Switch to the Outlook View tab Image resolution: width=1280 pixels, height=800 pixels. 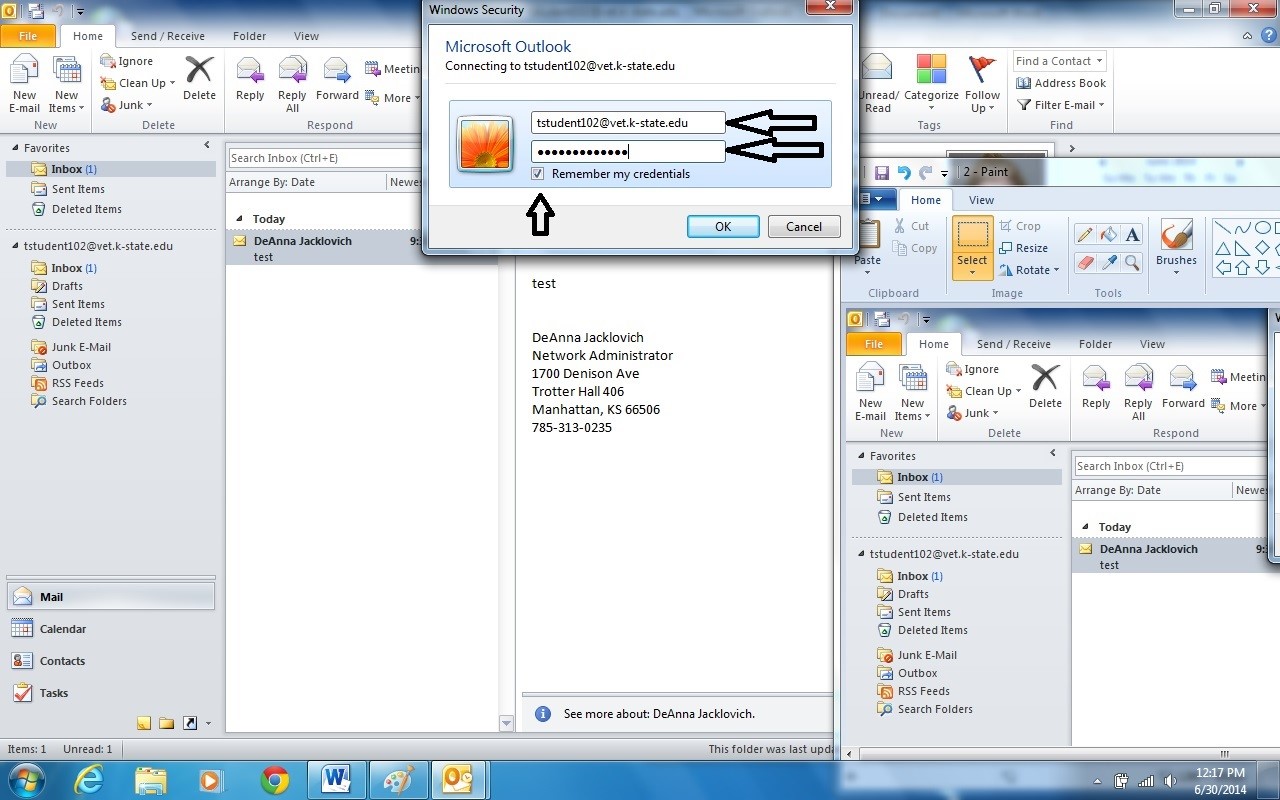pos(306,36)
